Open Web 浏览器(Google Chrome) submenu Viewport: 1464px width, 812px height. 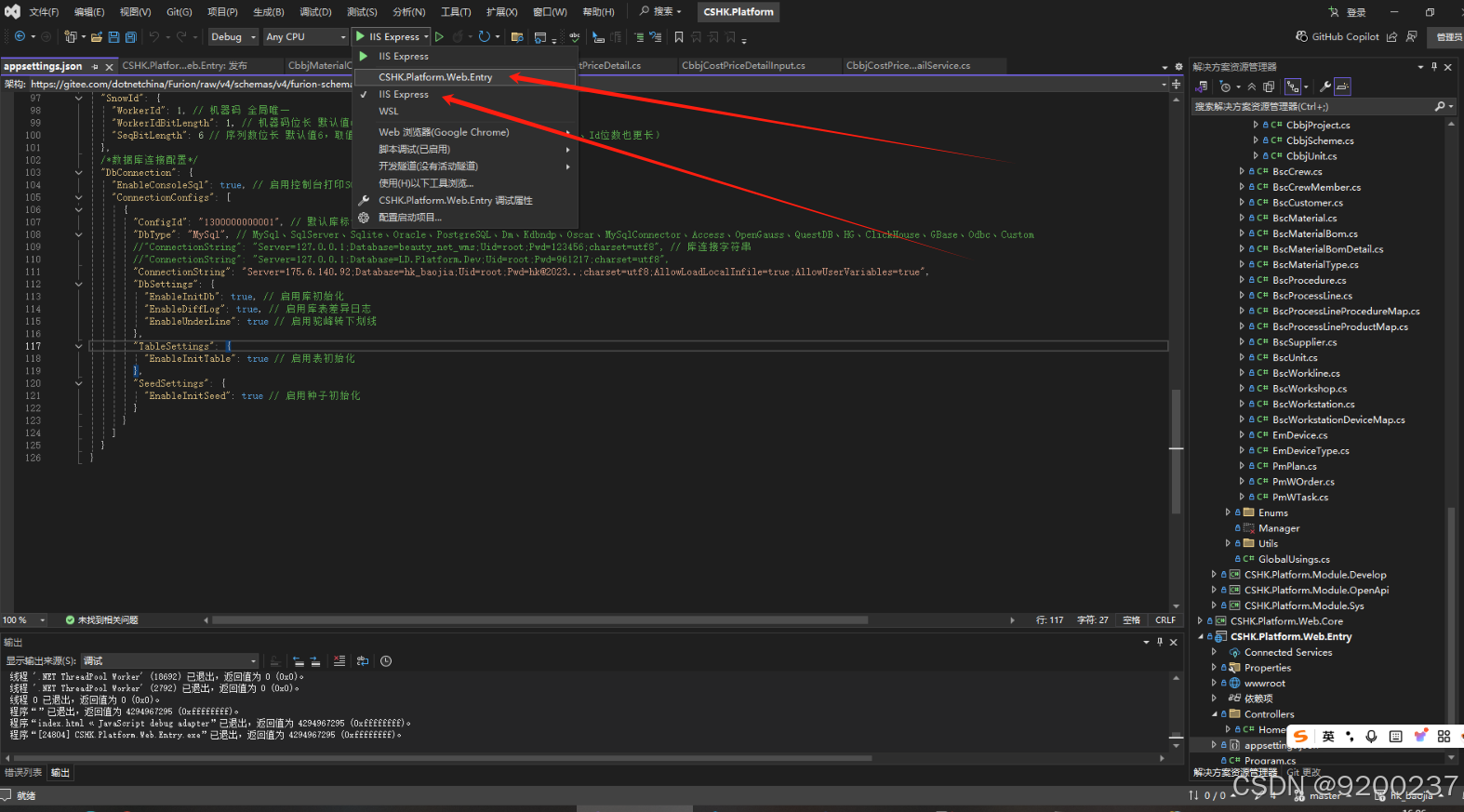[465, 132]
